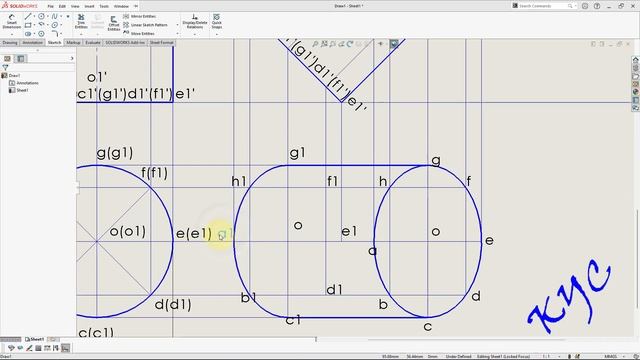Screen dimensions: 640x360
Task: Select the Polygon sketch tool
Action: [41, 34]
